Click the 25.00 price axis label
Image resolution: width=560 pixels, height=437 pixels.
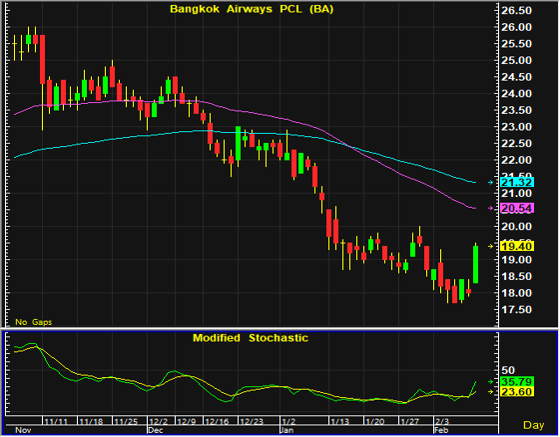pos(516,60)
